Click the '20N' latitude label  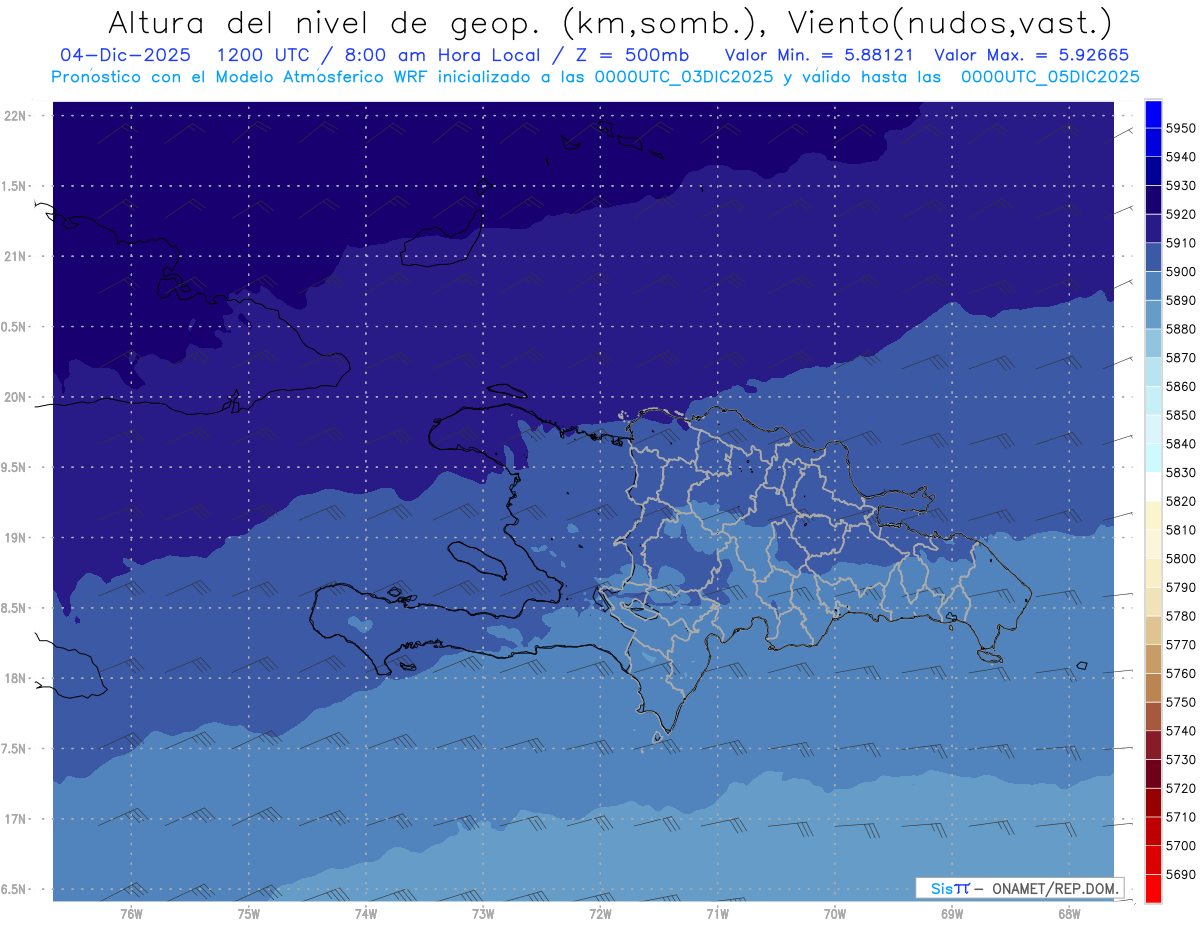click(15, 397)
